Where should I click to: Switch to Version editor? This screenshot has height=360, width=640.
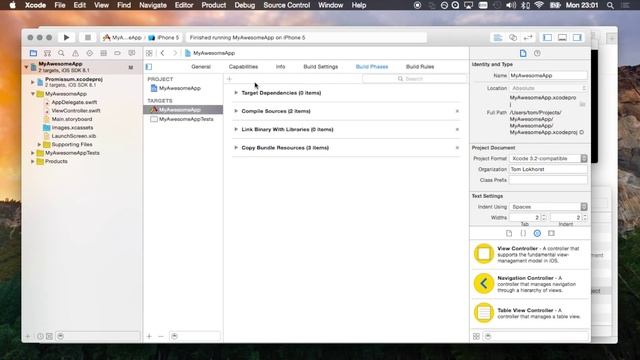point(528,38)
